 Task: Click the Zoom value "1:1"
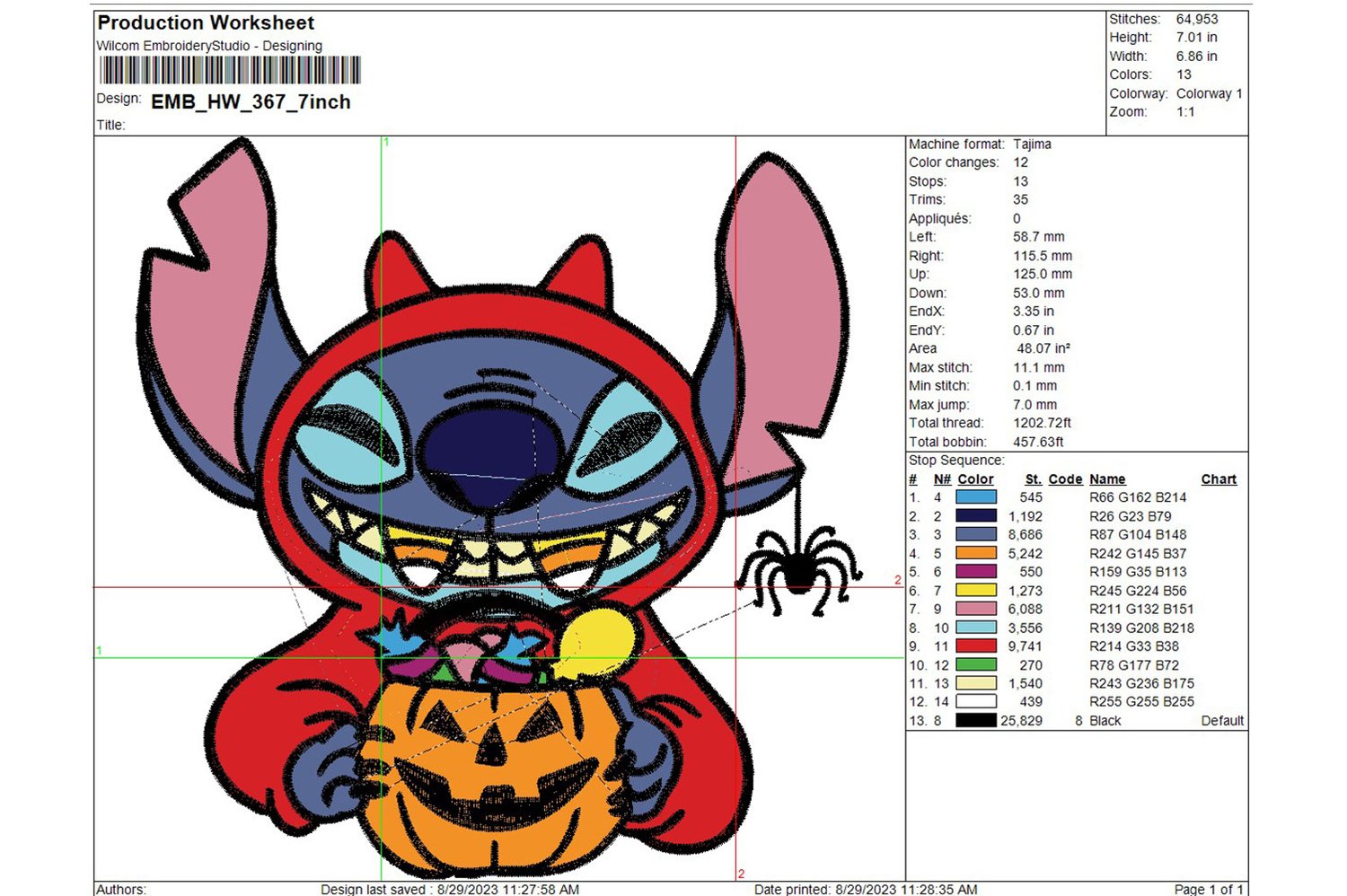(1185, 112)
